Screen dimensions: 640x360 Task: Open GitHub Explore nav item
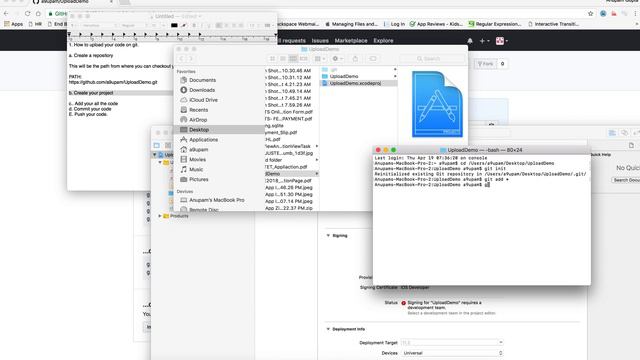click(383, 41)
